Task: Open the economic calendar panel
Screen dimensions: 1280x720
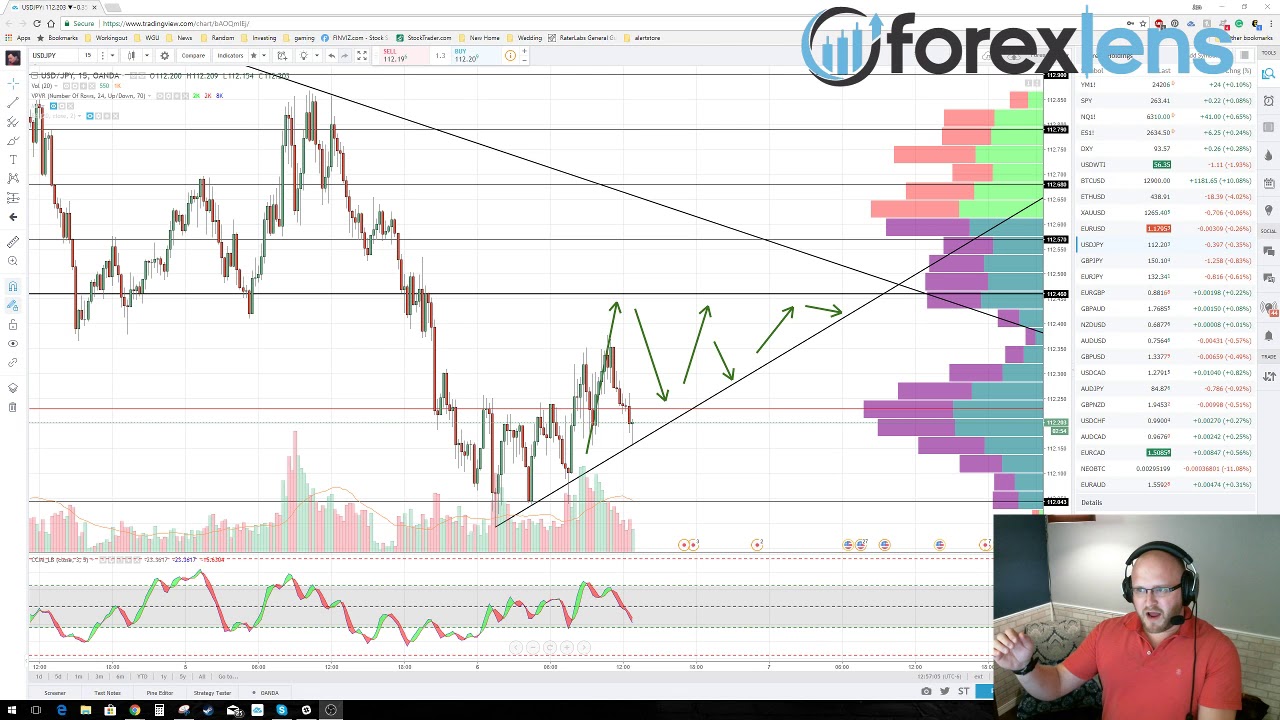Action: point(1268,183)
